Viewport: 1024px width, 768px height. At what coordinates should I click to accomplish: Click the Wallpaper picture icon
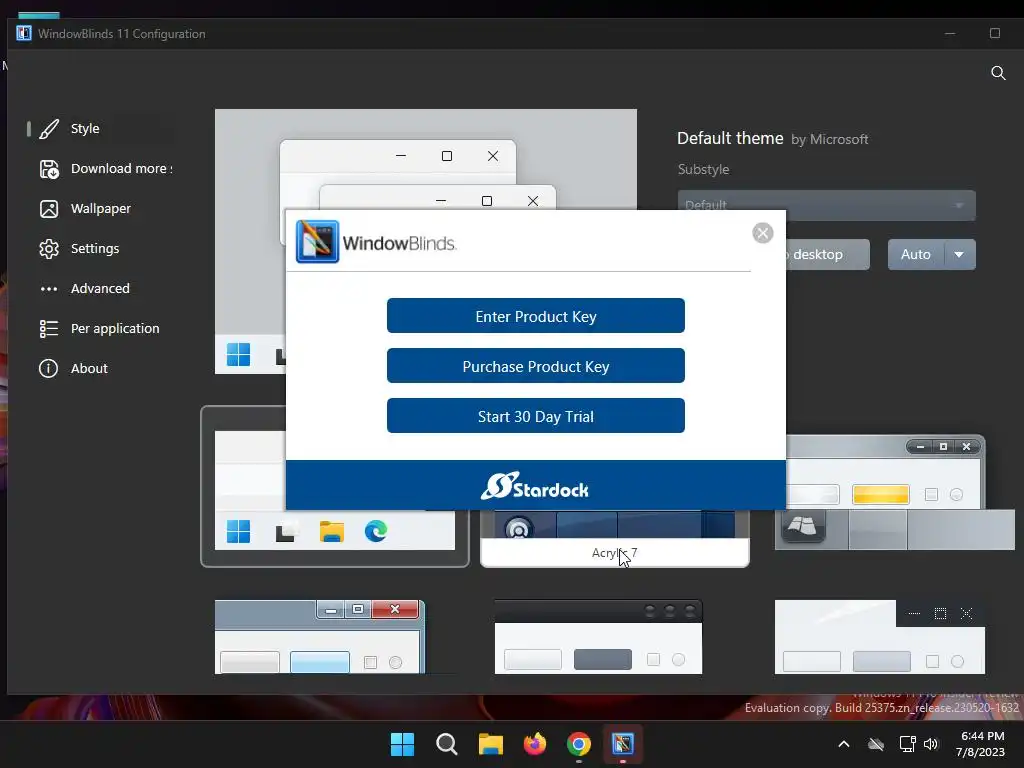[x=49, y=209]
